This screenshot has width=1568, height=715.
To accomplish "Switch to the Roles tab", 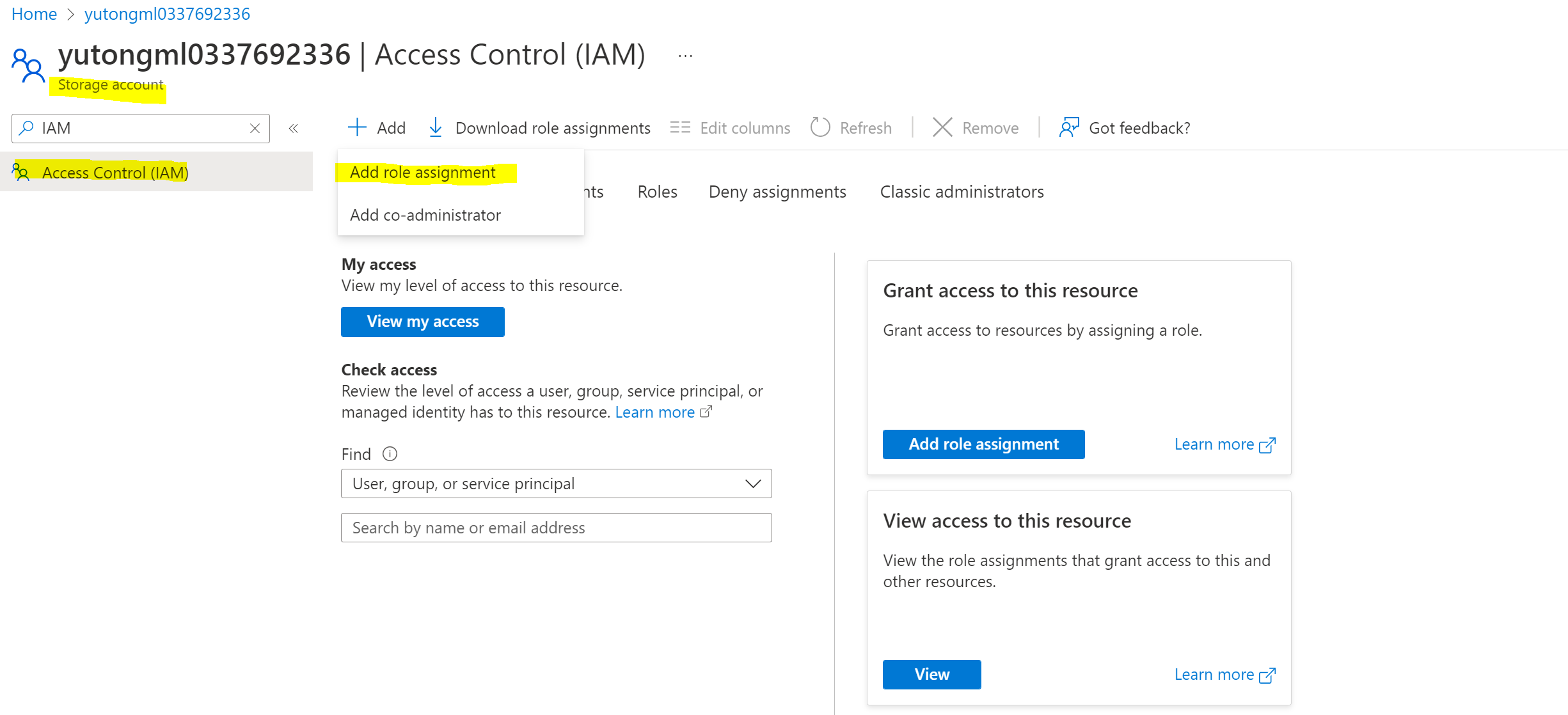I will coord(657,192).
